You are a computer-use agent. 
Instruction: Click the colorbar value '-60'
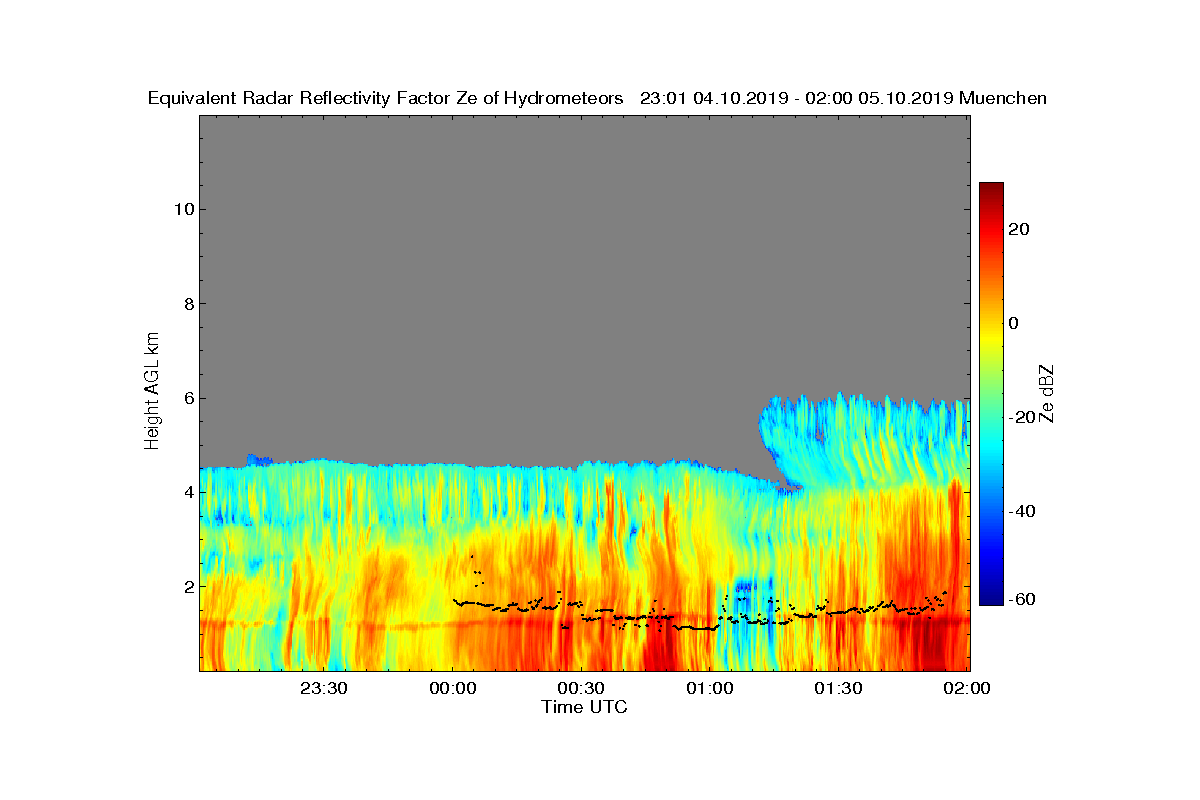1023,599
